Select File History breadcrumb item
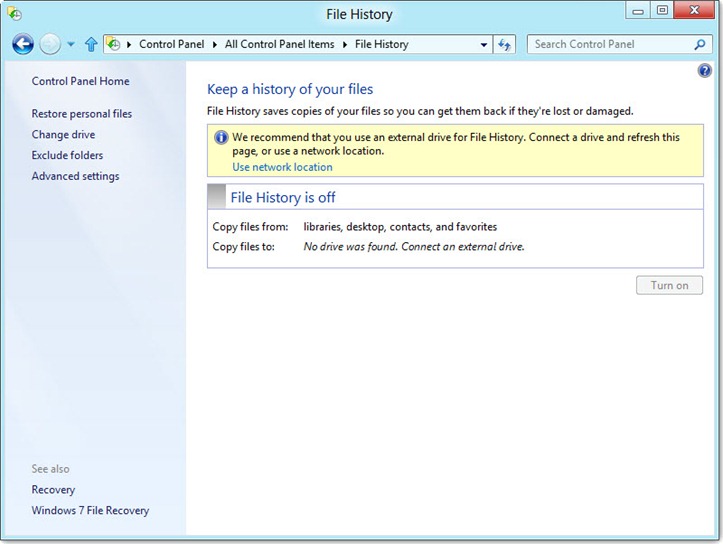Screen dimensions: 723x544 coord(382,44)
